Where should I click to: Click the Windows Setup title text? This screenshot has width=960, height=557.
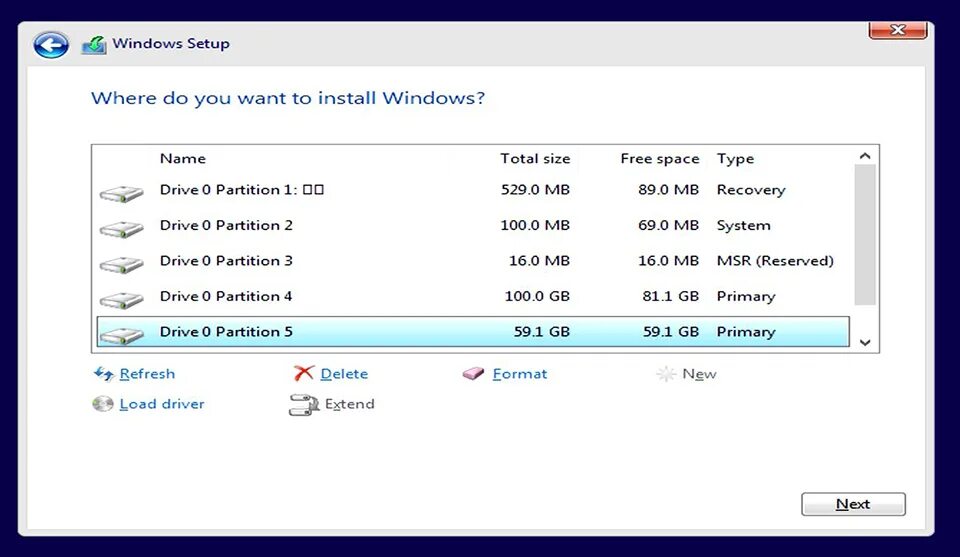pos(171,43)
